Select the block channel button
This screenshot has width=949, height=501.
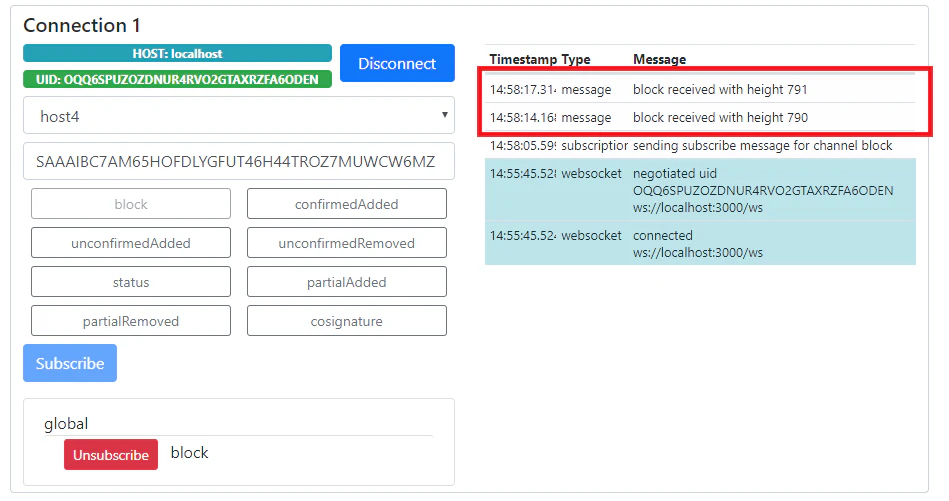point(131,204)
